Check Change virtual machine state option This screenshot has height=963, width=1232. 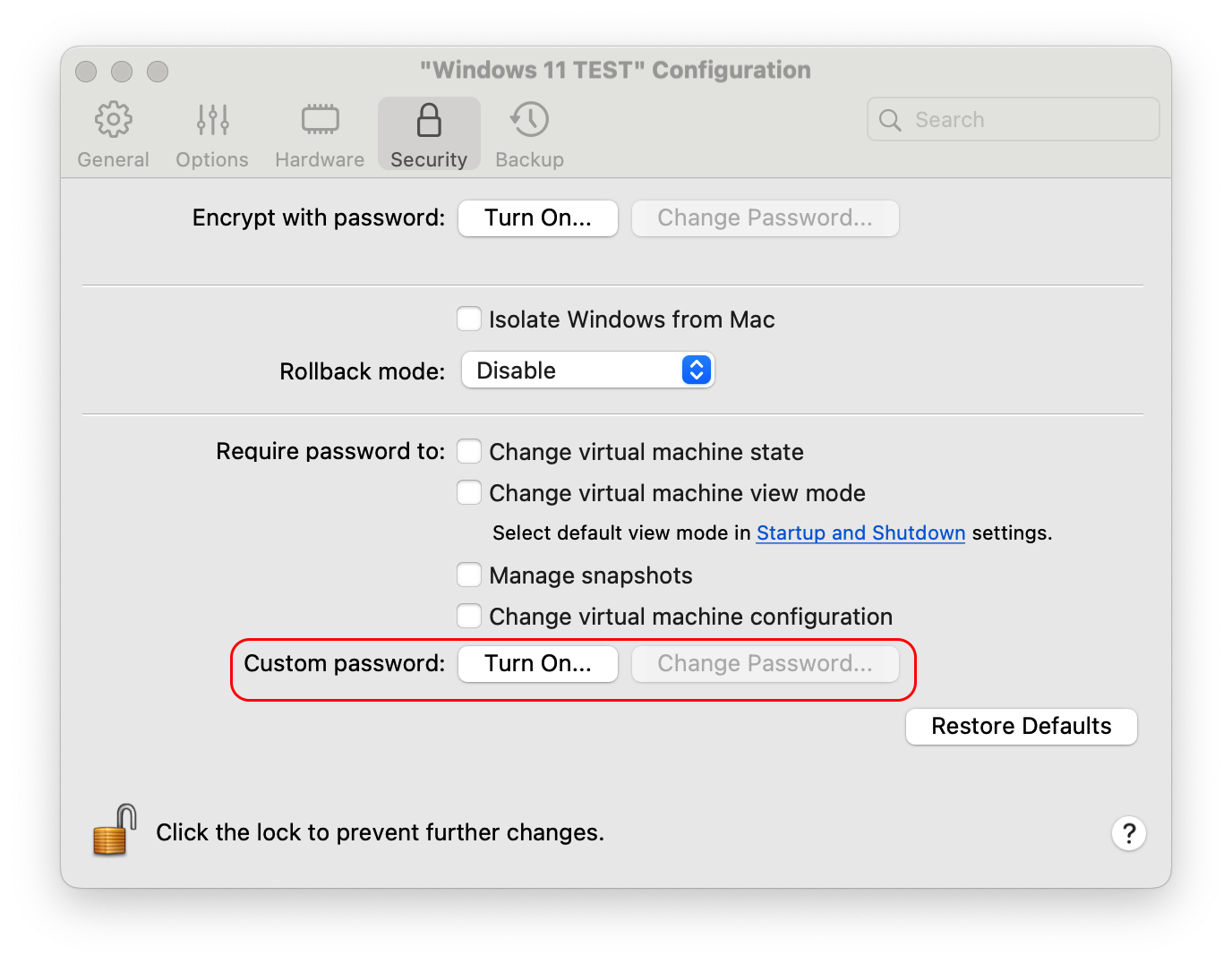point(469,452)
